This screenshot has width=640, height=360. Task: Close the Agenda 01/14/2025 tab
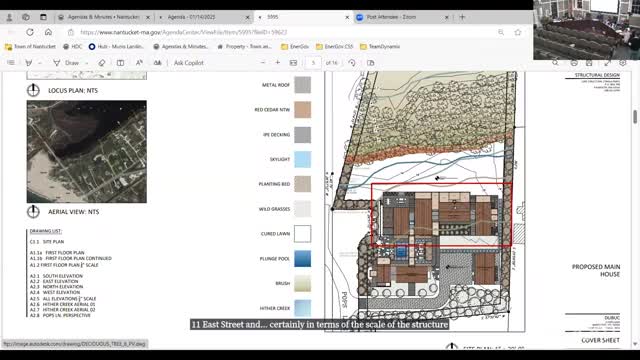[247, 17]
